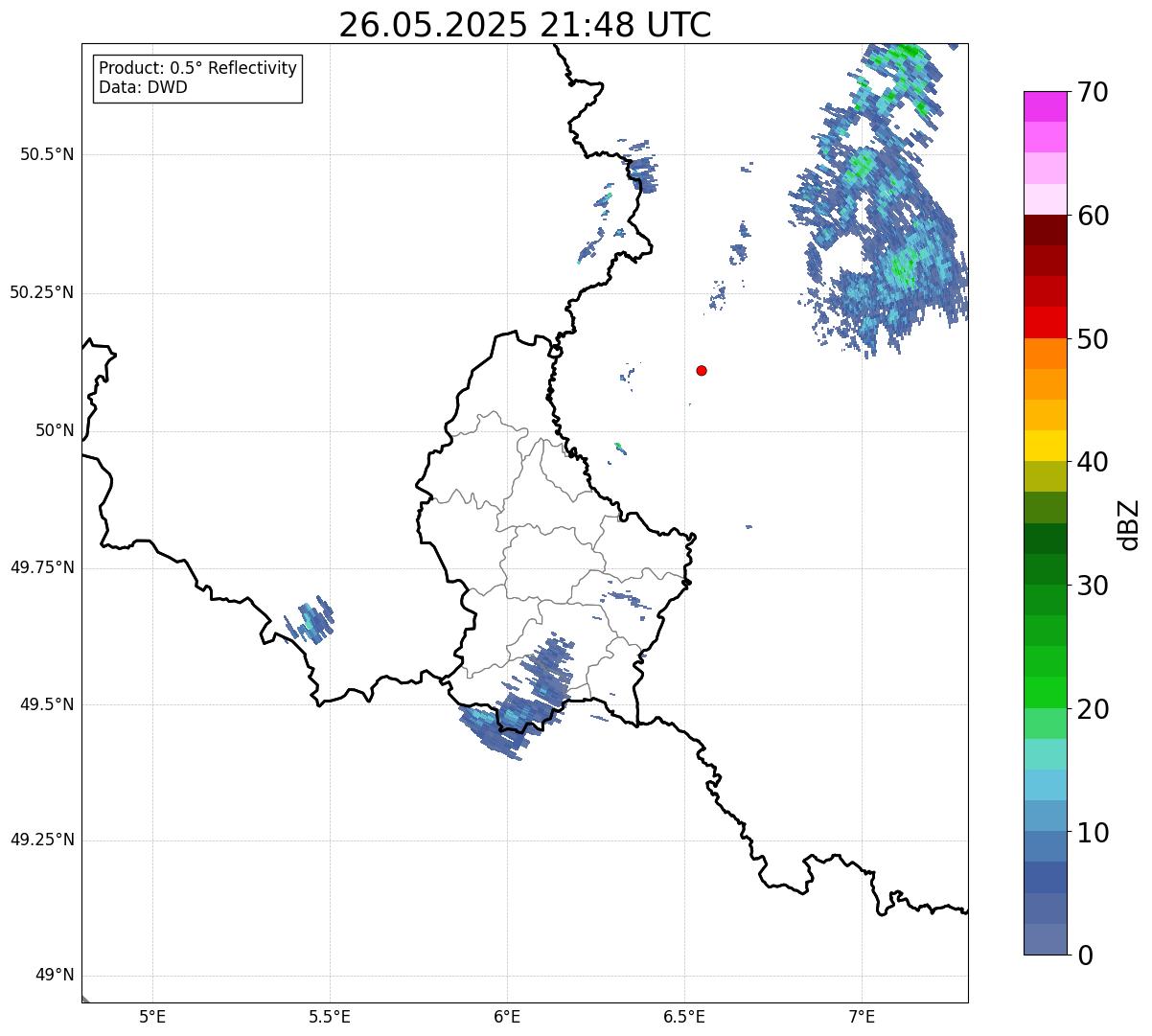Click the bright red colorbar swatch
1152x1036 pixels.
(x=1046, y=322)
